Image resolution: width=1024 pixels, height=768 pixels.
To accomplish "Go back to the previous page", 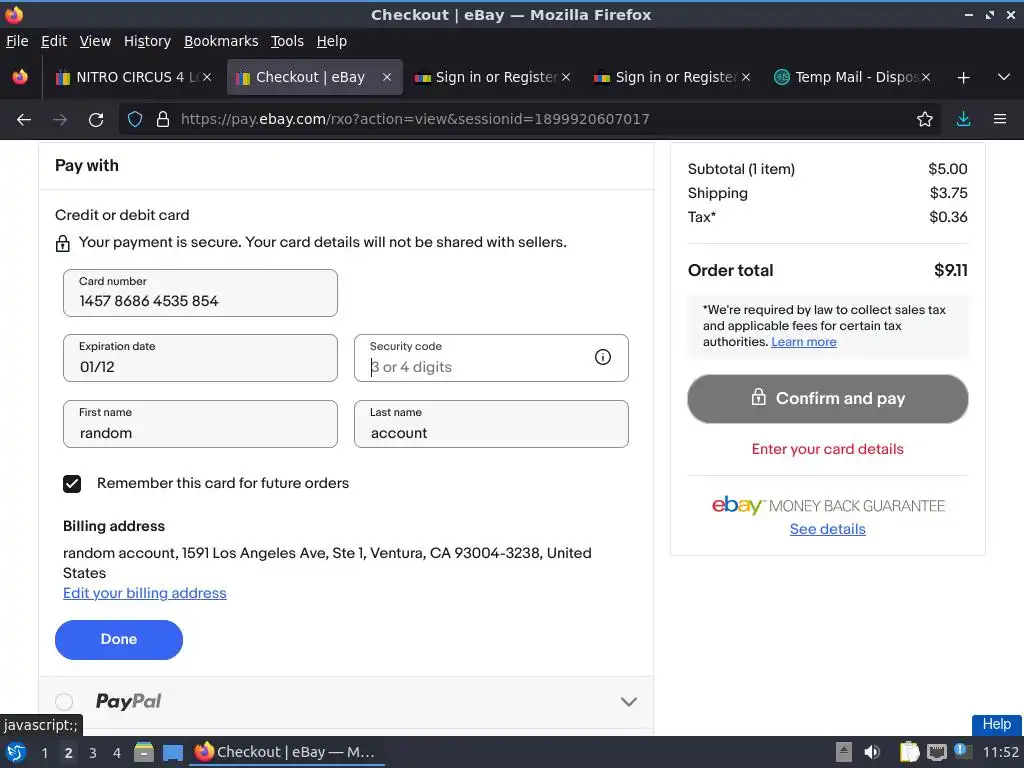I will (24, 120).
